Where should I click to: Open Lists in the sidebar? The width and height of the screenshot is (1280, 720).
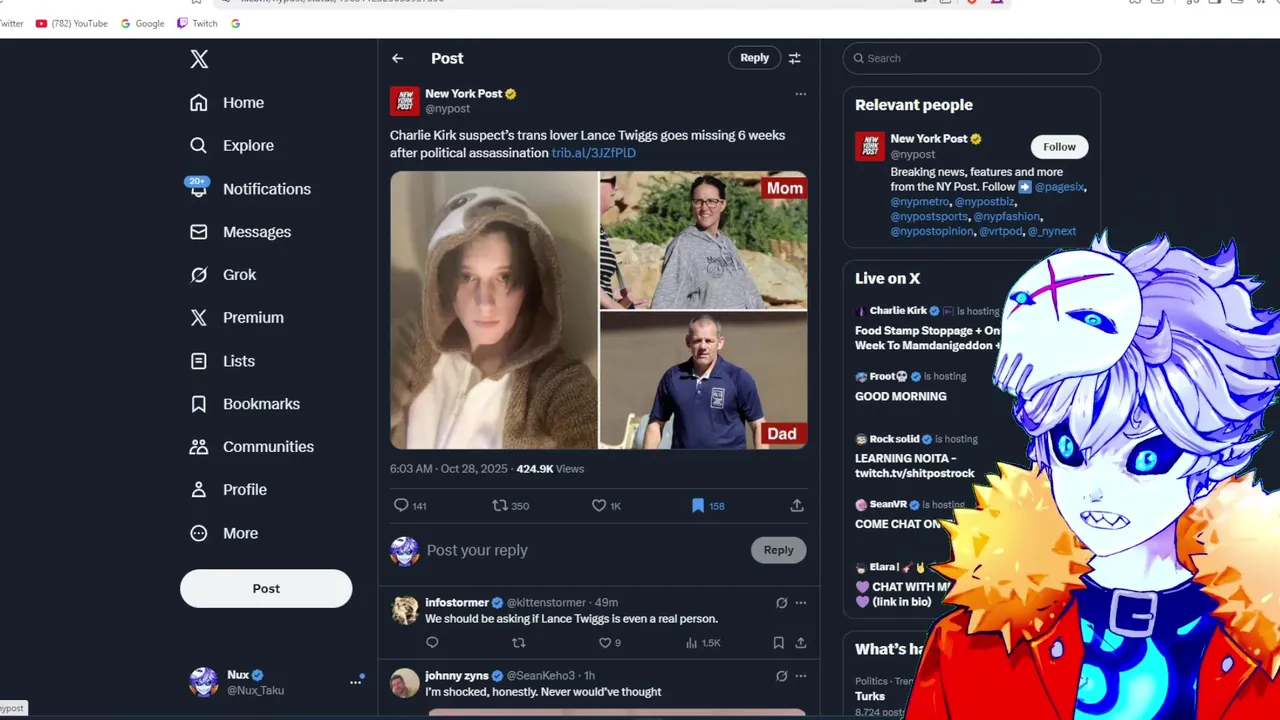coord(222,361)
